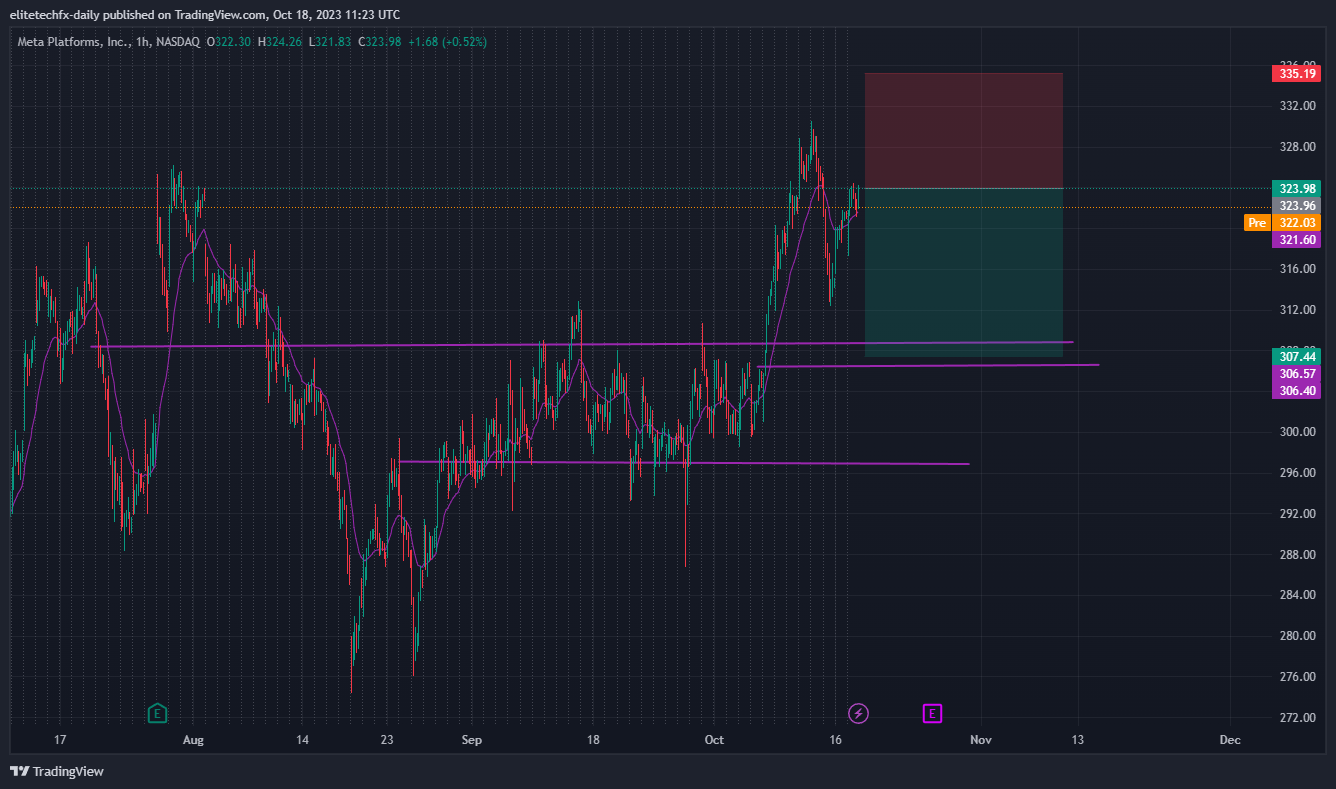
Task: Click the green profit zone of short position
Action: pos(964,272)
